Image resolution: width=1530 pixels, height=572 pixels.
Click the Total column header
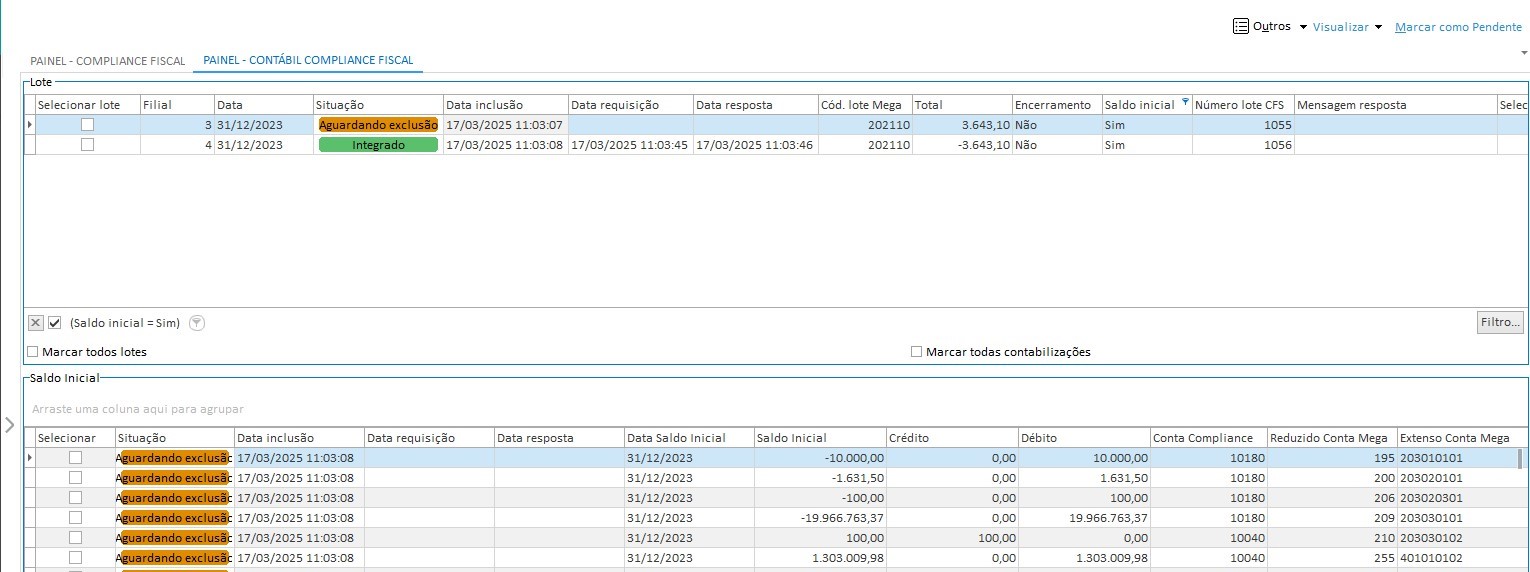[962, 105]
